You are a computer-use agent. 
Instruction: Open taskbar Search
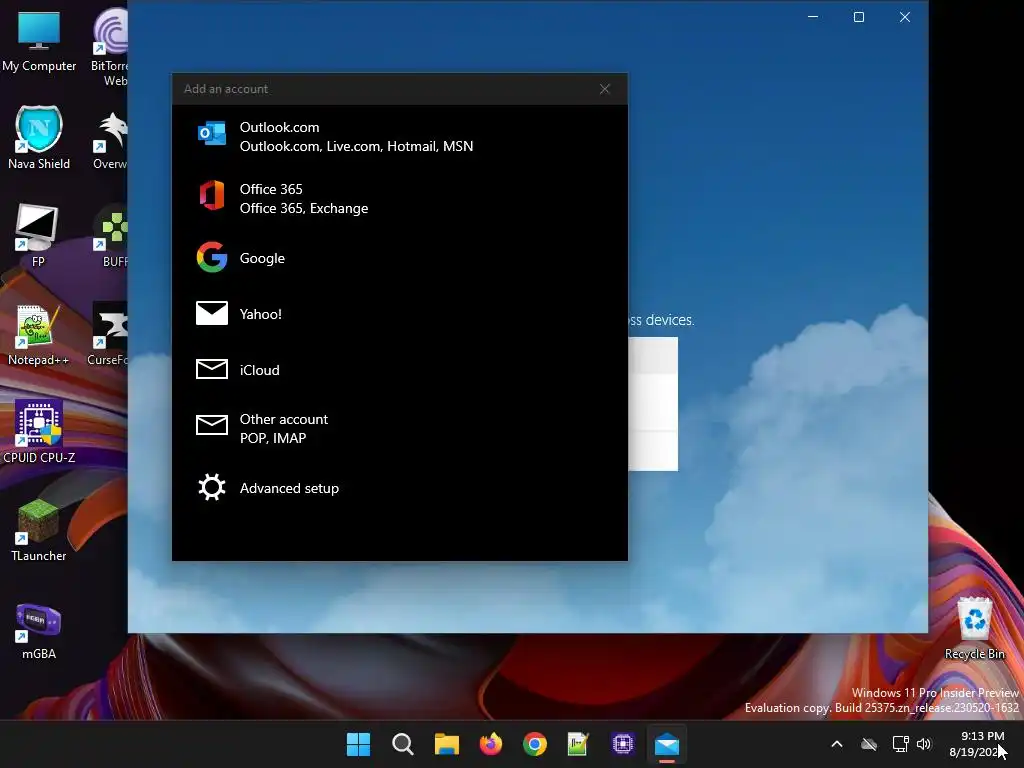point(402,744)
